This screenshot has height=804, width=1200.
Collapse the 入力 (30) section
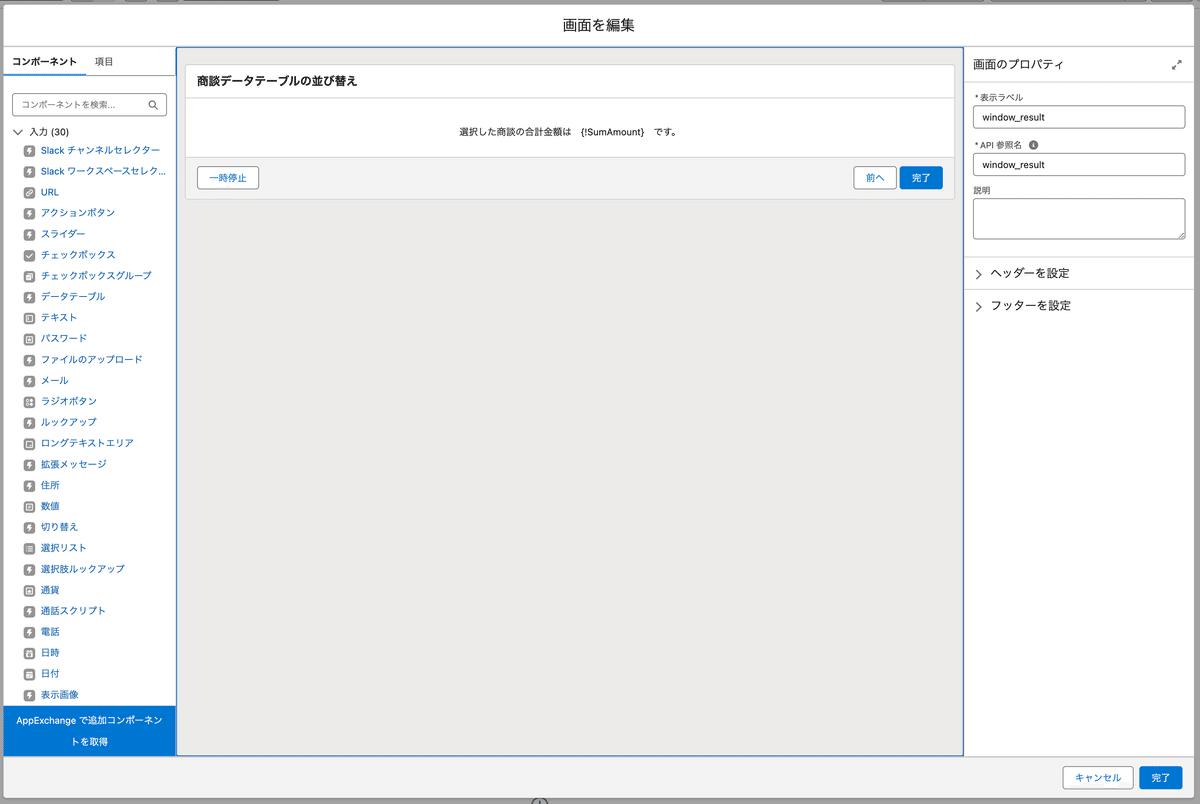coord(18,132)
